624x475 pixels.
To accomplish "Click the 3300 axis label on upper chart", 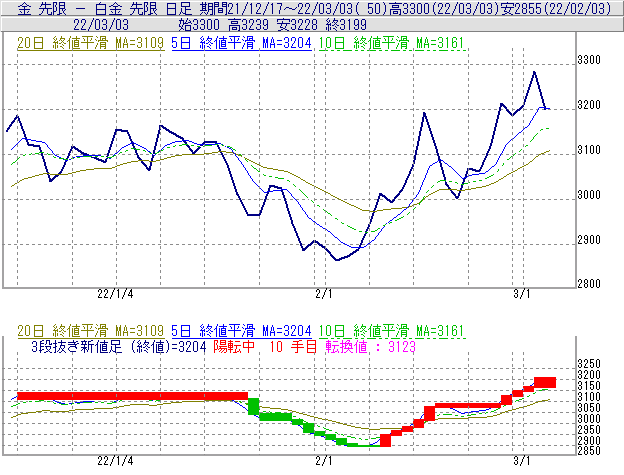I will click(x=589, y=60).
